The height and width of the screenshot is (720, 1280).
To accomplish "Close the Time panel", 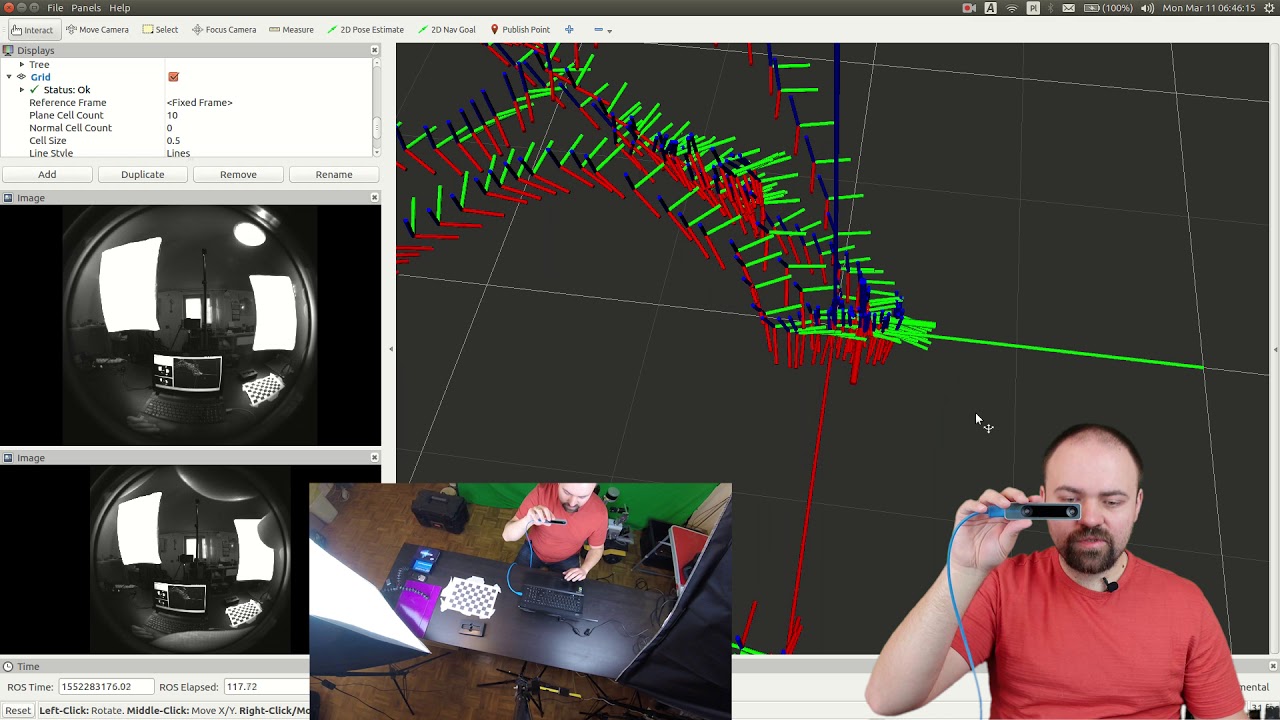I will (x=1273, y=666).
